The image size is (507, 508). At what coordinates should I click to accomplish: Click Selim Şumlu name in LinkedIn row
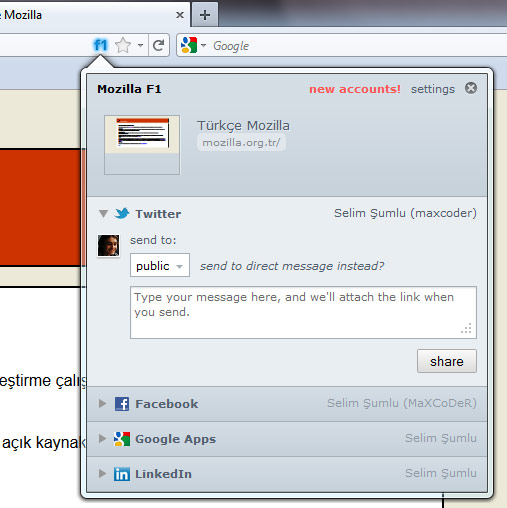click(x=441, y=473)
